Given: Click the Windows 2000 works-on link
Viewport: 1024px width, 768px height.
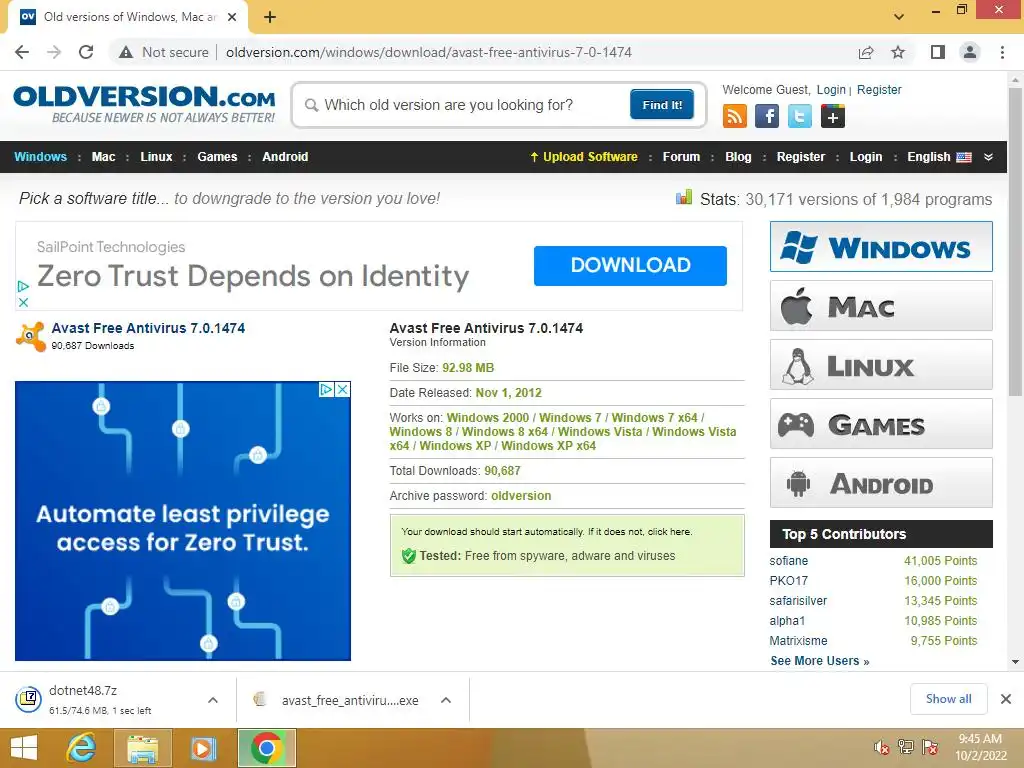Looking at the screenshot, I should (x=488, y=417).
